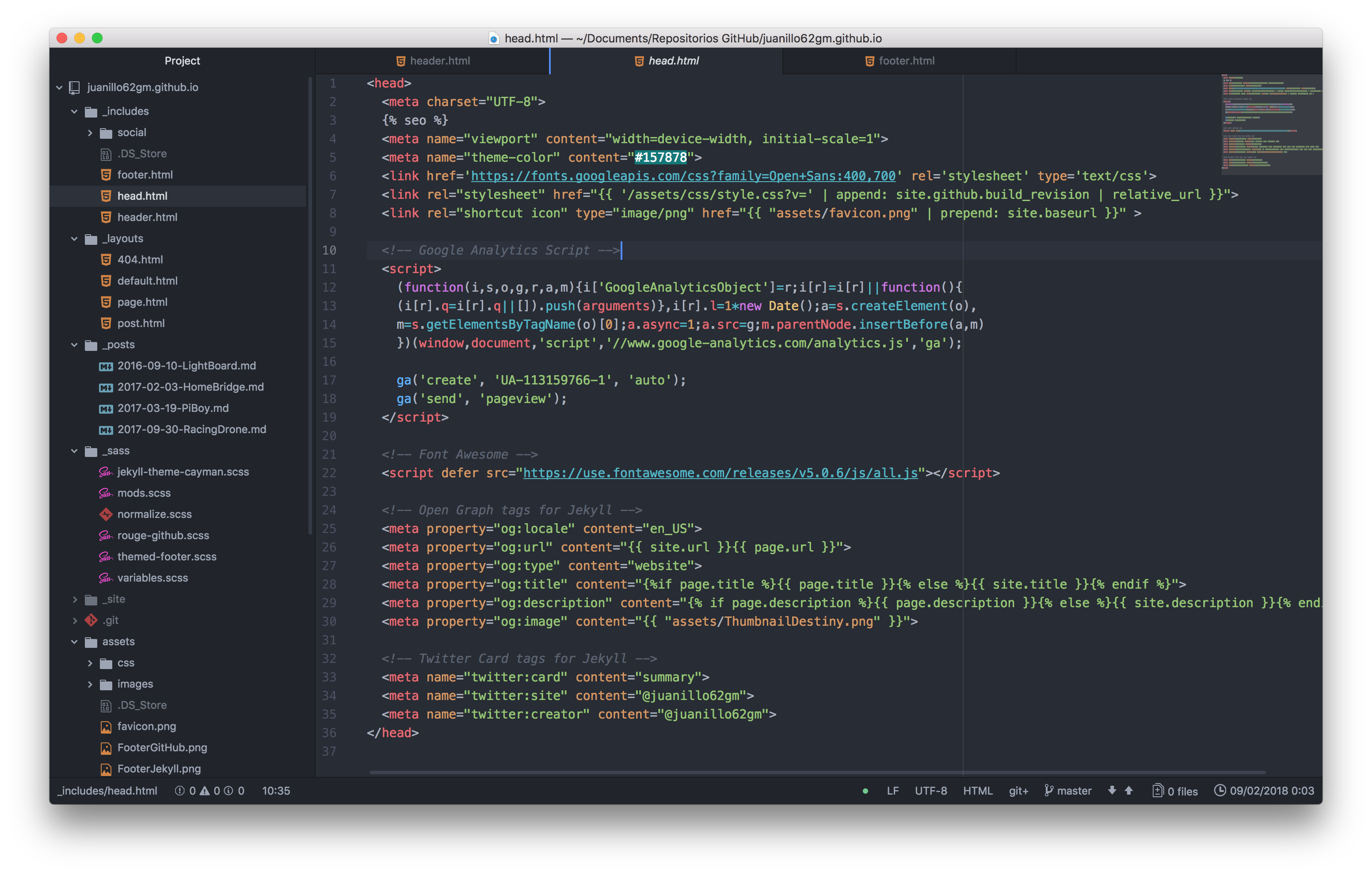
Task: Select the highlighted #157878 theme color value
Action: coord(661,157)
